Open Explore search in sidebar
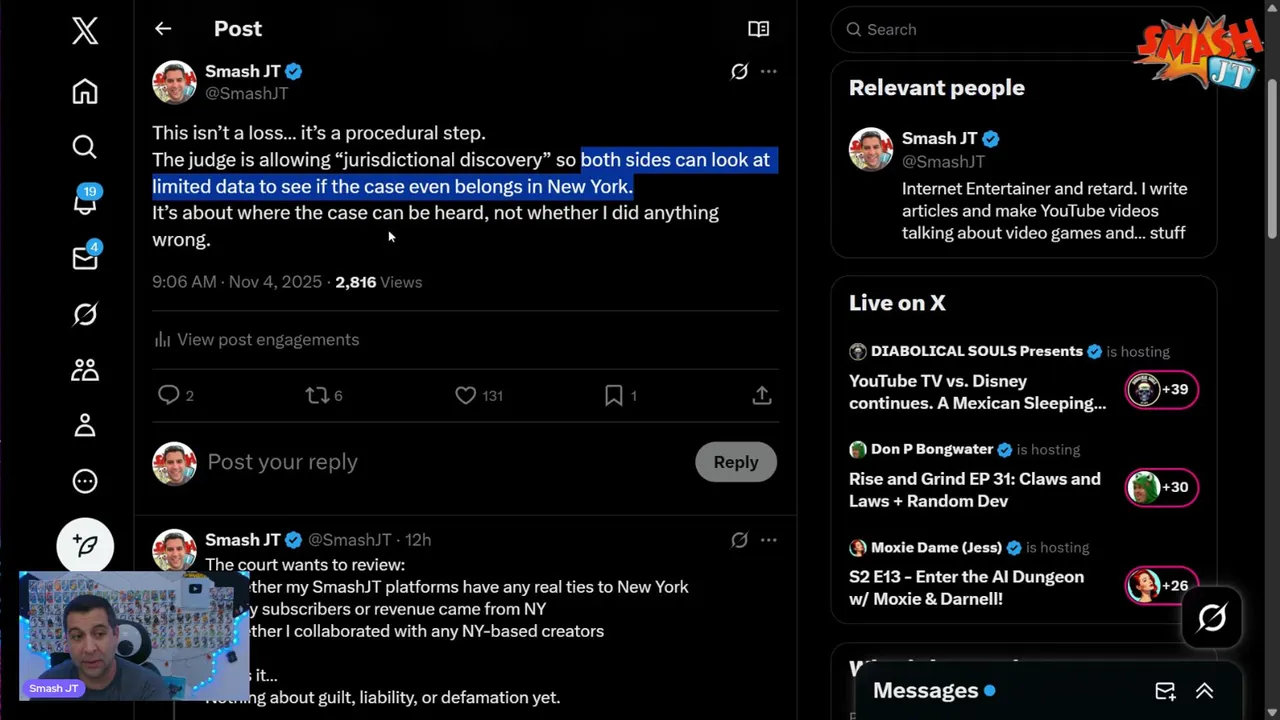Viewport: 1280px width, 720px height. pyautogui.click(x=85, y=147)
